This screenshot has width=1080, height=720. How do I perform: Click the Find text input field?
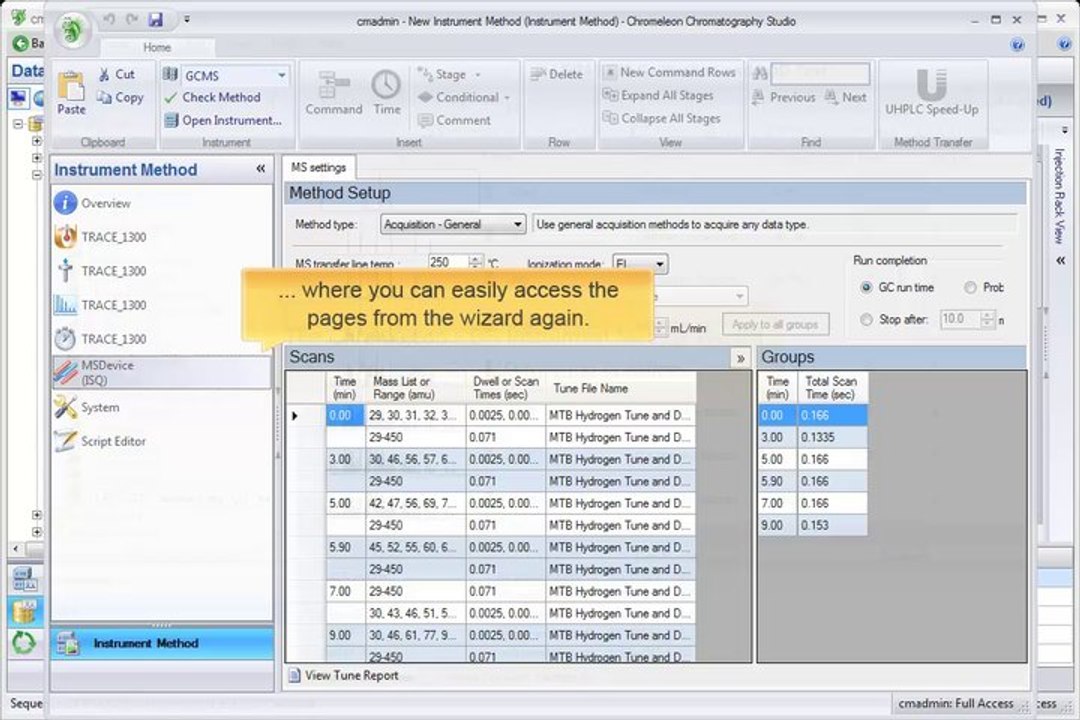click(820, 74)
